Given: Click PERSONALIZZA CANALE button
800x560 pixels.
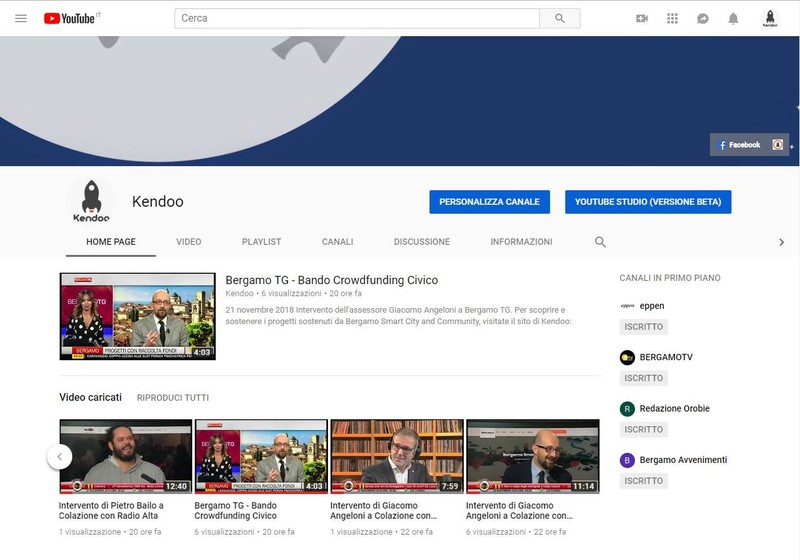Looking at the screenshot, I should (489, 202).
